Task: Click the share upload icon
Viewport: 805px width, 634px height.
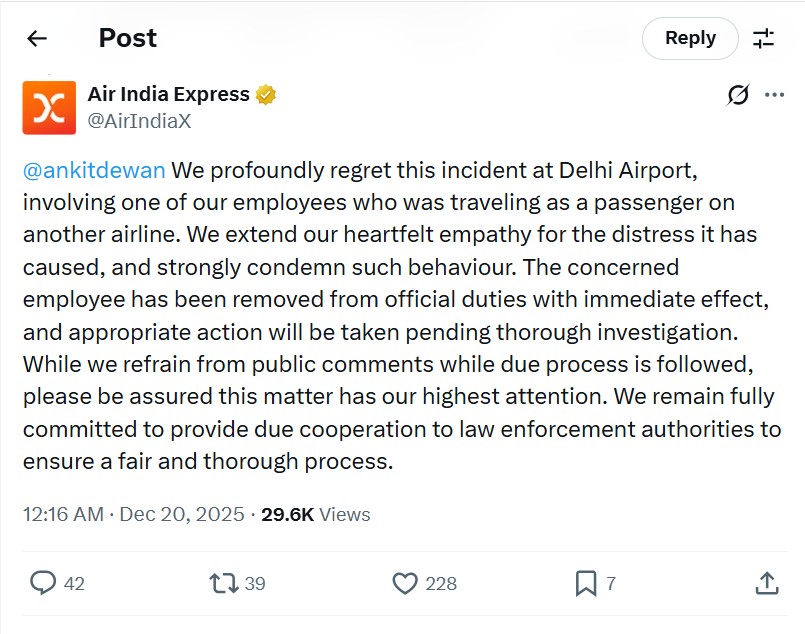Action: click(x=766, y=582)
